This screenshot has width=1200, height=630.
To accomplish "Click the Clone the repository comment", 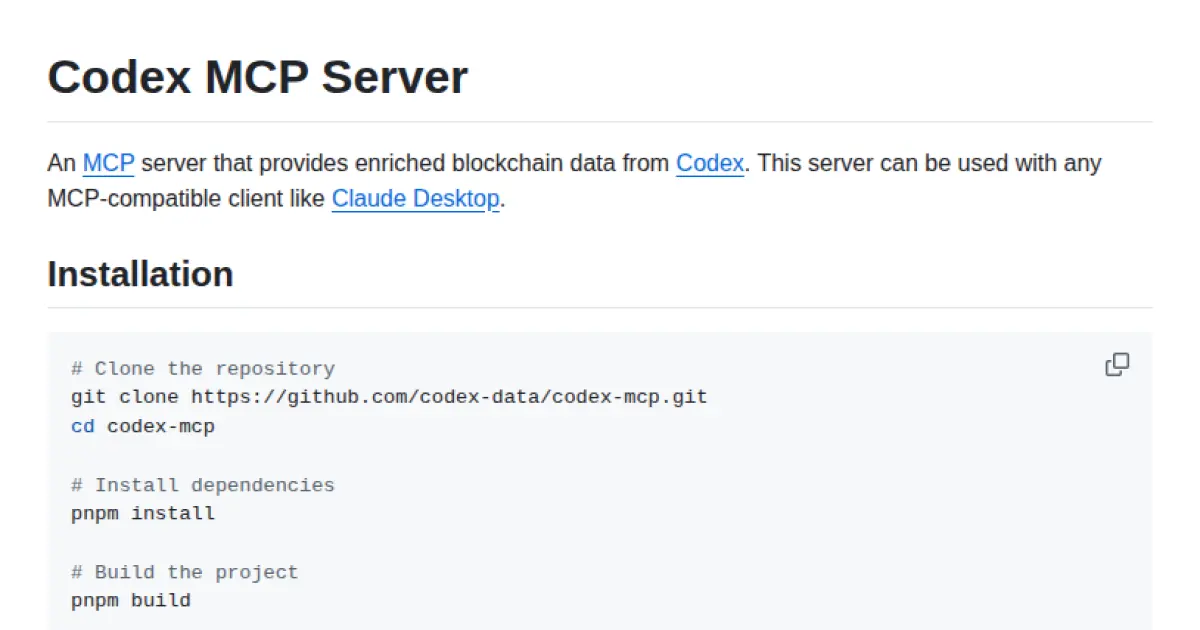I will 203,368.
